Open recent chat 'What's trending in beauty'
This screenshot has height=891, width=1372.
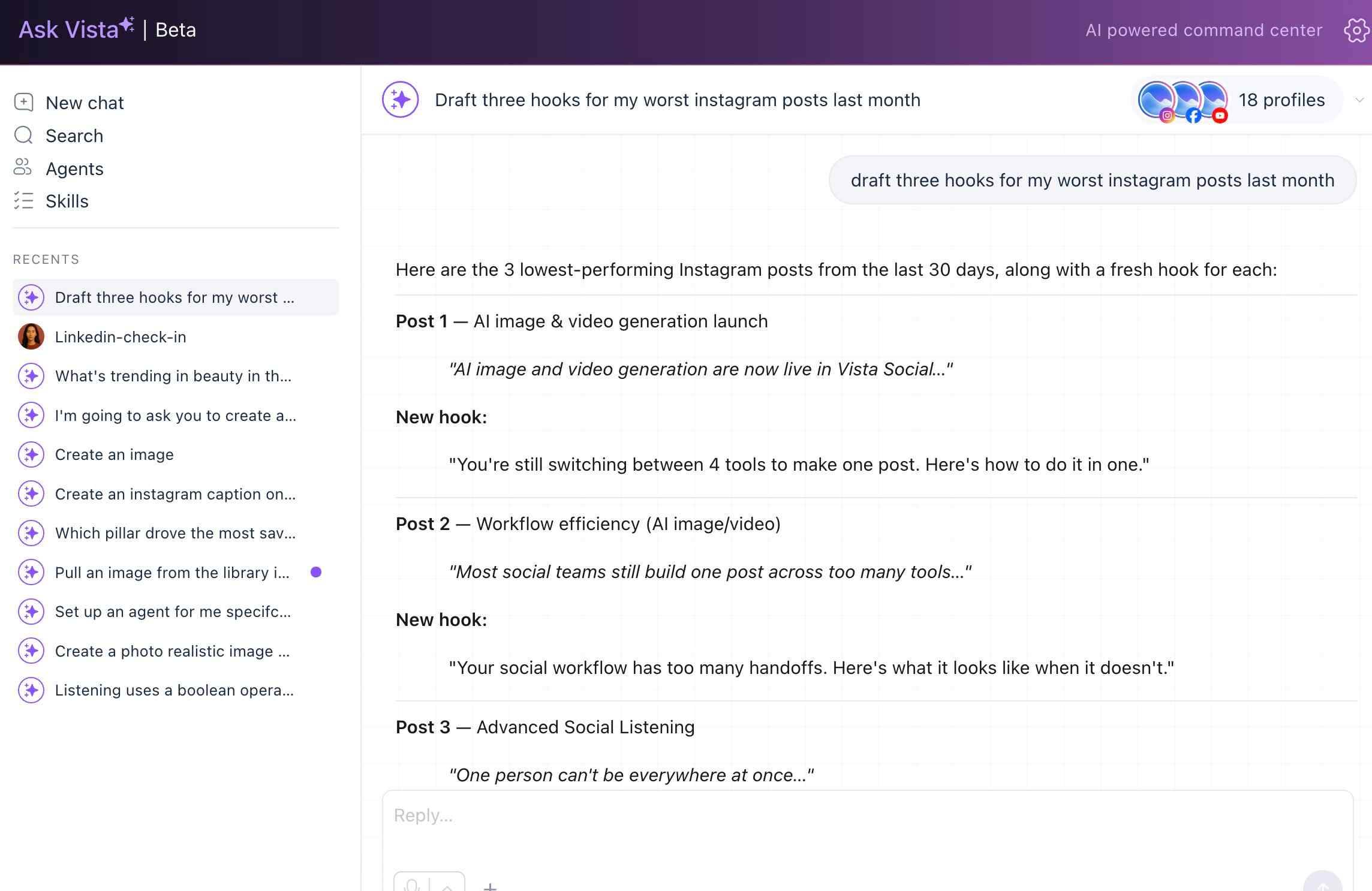tap(176, 376)
